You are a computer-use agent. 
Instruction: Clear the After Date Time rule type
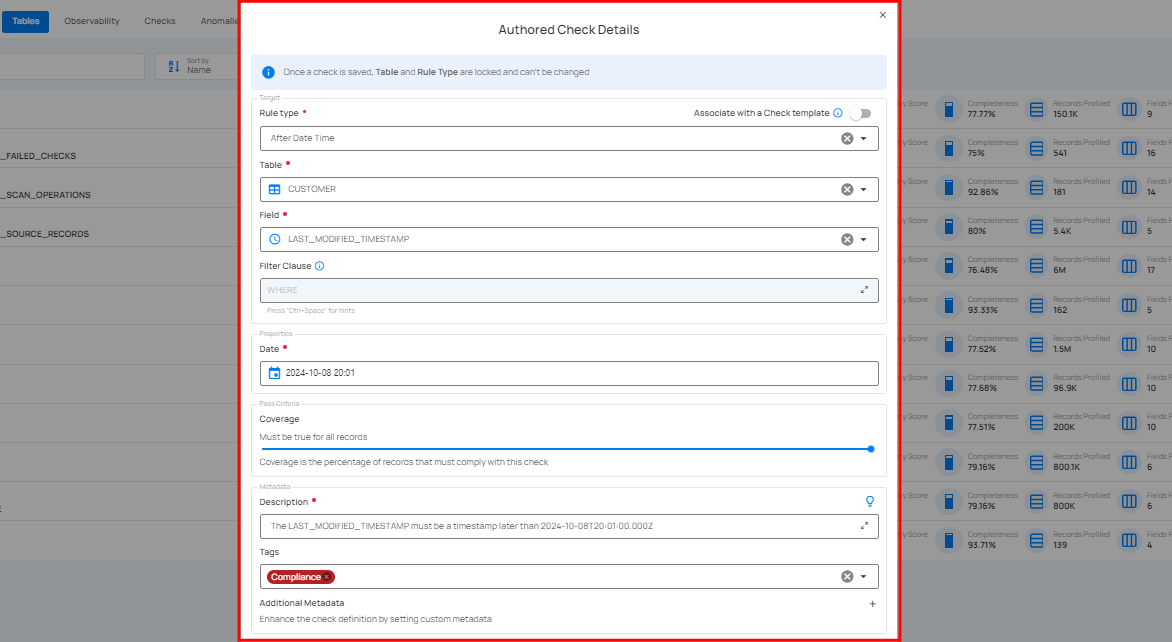847,138
